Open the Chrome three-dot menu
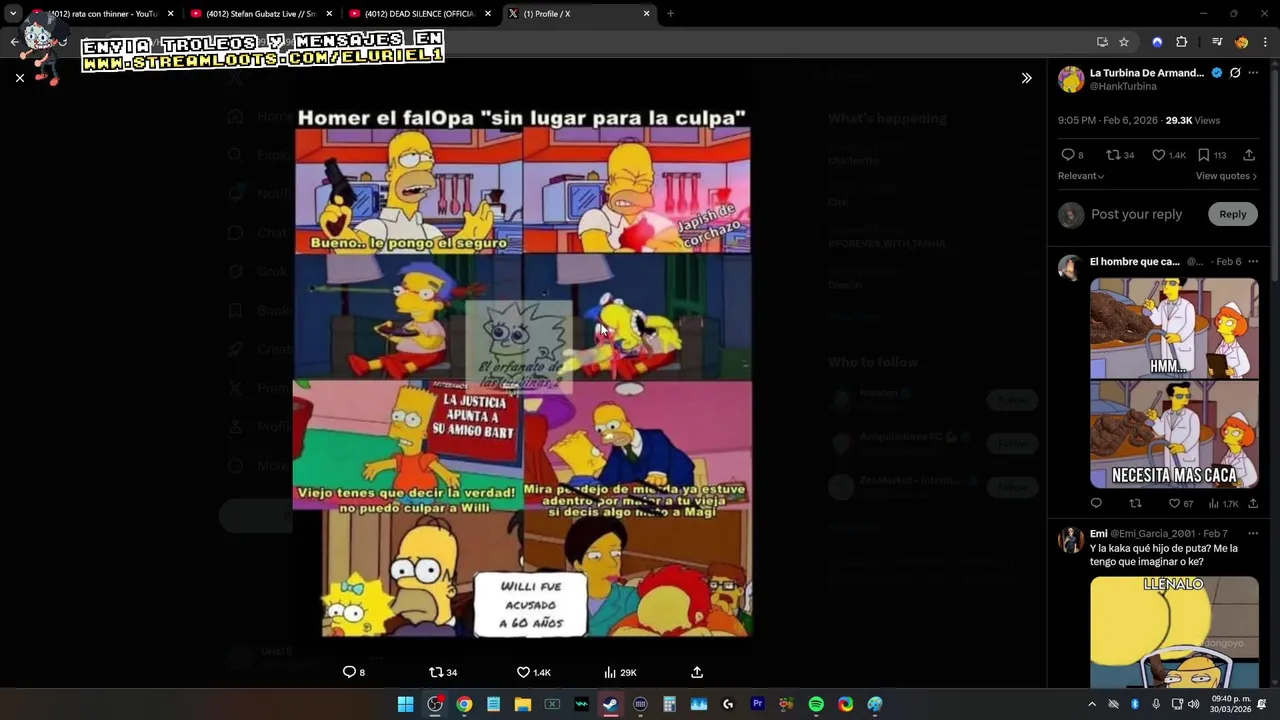Screen dimensions: 1280x720 [1265, 42]
